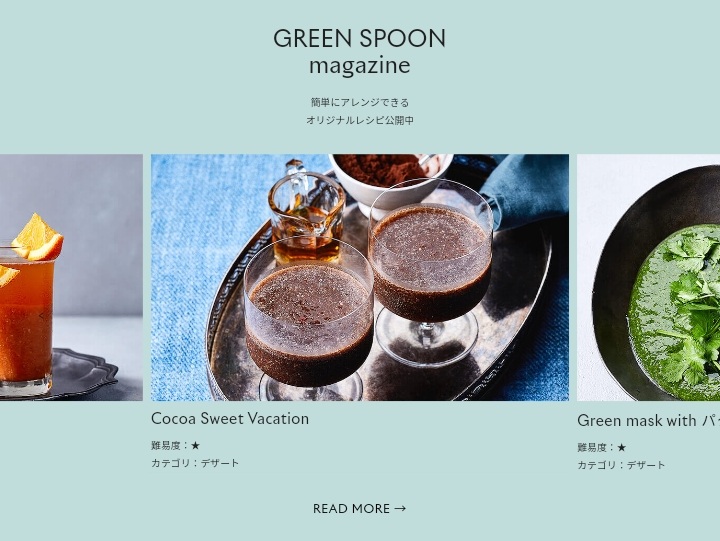Screen dimensions: 720x541
Task: Open the green soup recipe image
Action: pyautogui.click(x=648, y=277)
